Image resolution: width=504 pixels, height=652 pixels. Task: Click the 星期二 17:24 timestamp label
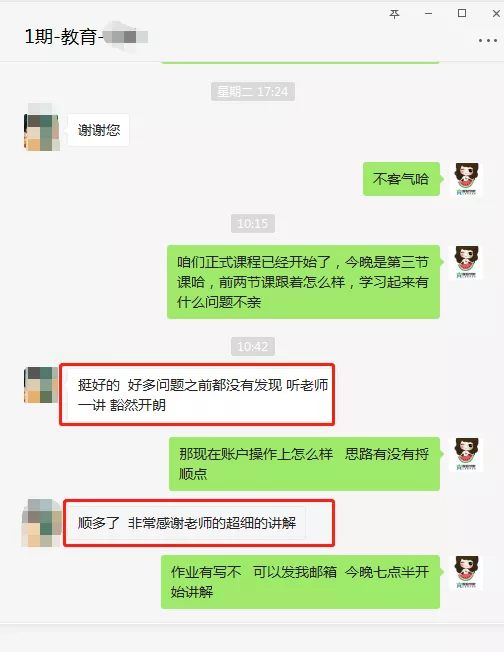(253, 91)
